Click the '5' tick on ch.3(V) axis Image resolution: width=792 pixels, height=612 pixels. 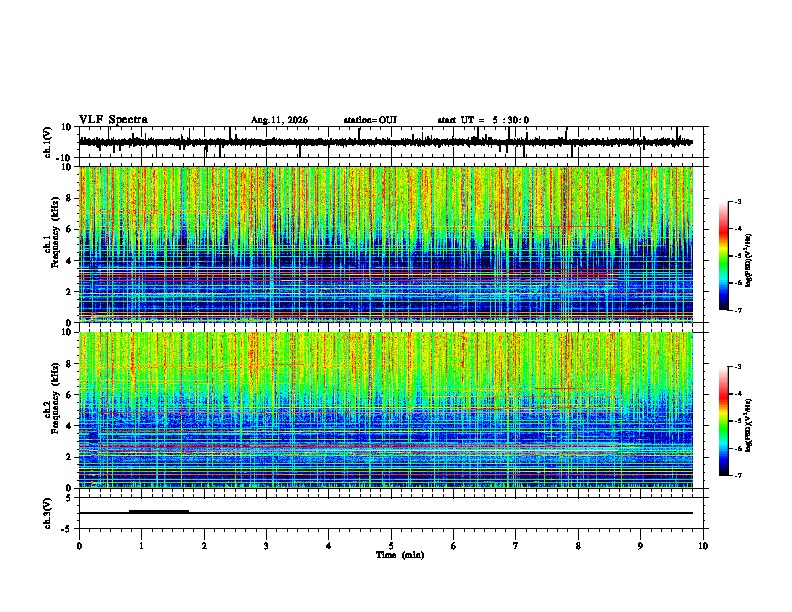[70, 498]
